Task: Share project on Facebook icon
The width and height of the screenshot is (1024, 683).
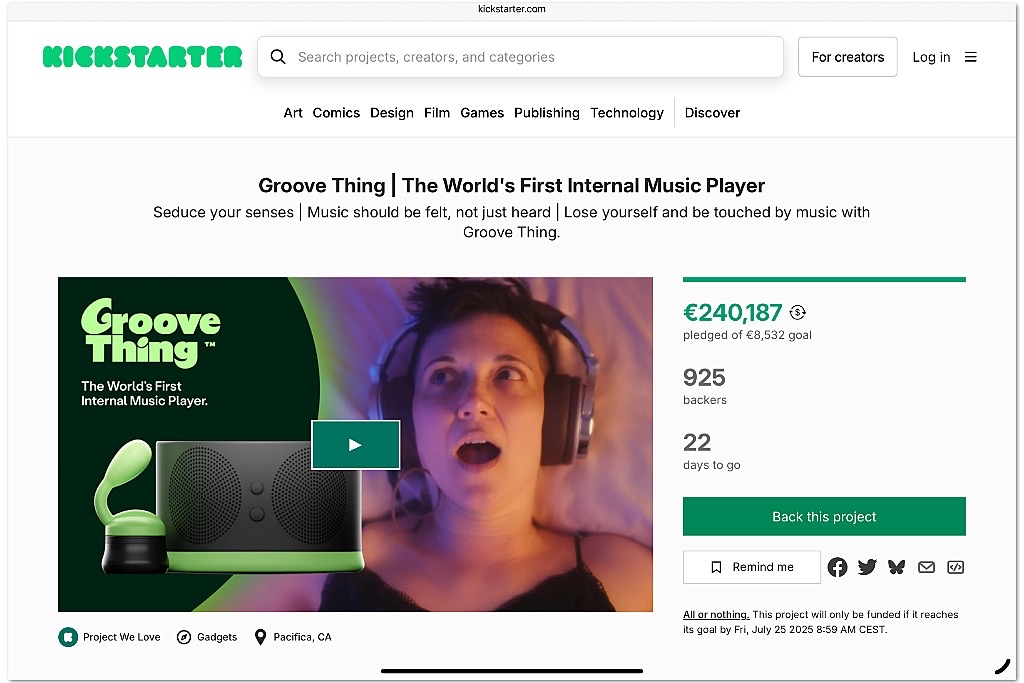Action: 837,567
